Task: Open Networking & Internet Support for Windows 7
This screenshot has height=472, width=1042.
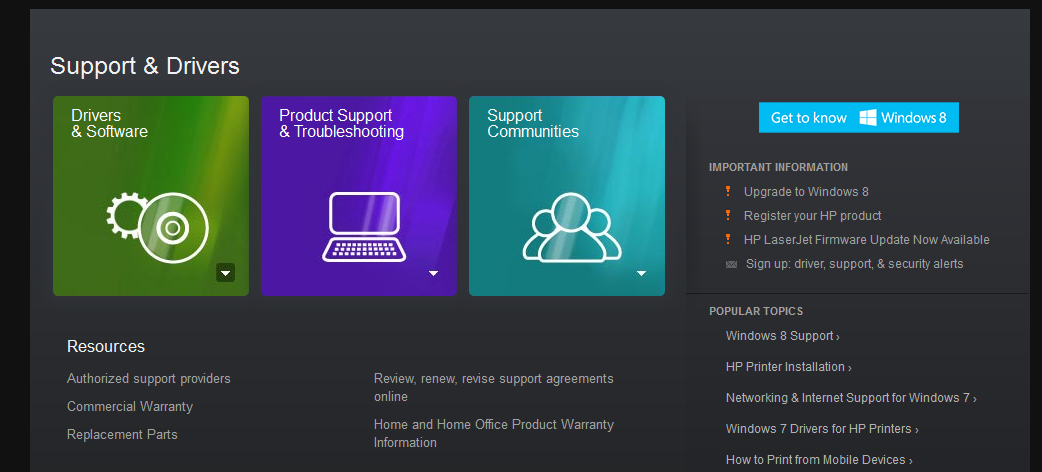Action: point(851,398)
